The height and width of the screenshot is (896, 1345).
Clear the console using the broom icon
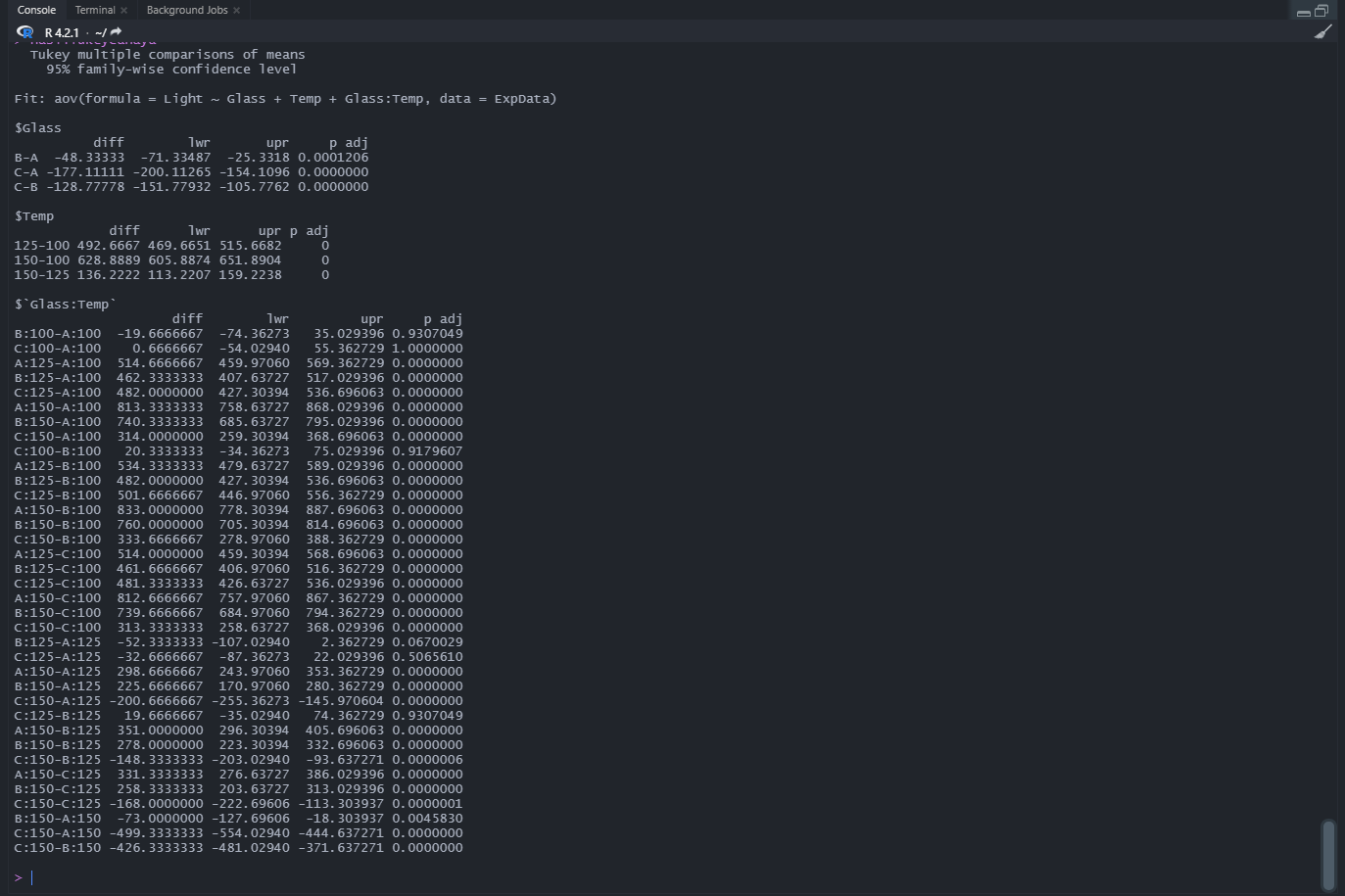[1323, 31]
